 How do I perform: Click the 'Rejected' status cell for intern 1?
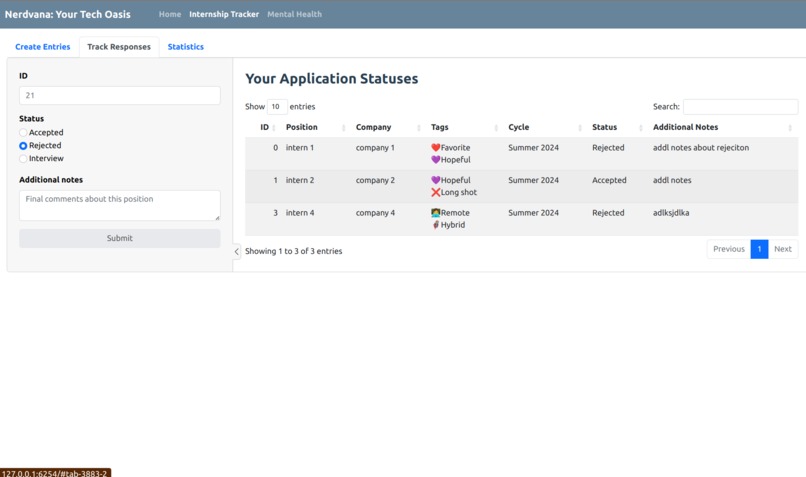[x=608, y=148]
